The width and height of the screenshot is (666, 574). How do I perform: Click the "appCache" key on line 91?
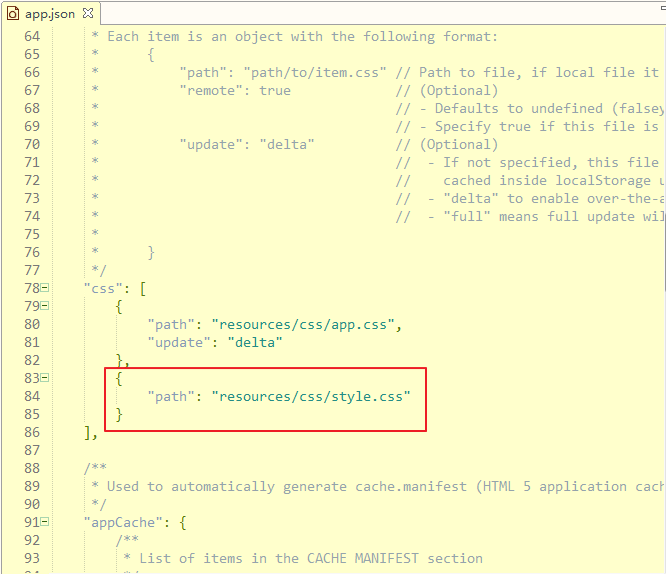tap(123, 523)
